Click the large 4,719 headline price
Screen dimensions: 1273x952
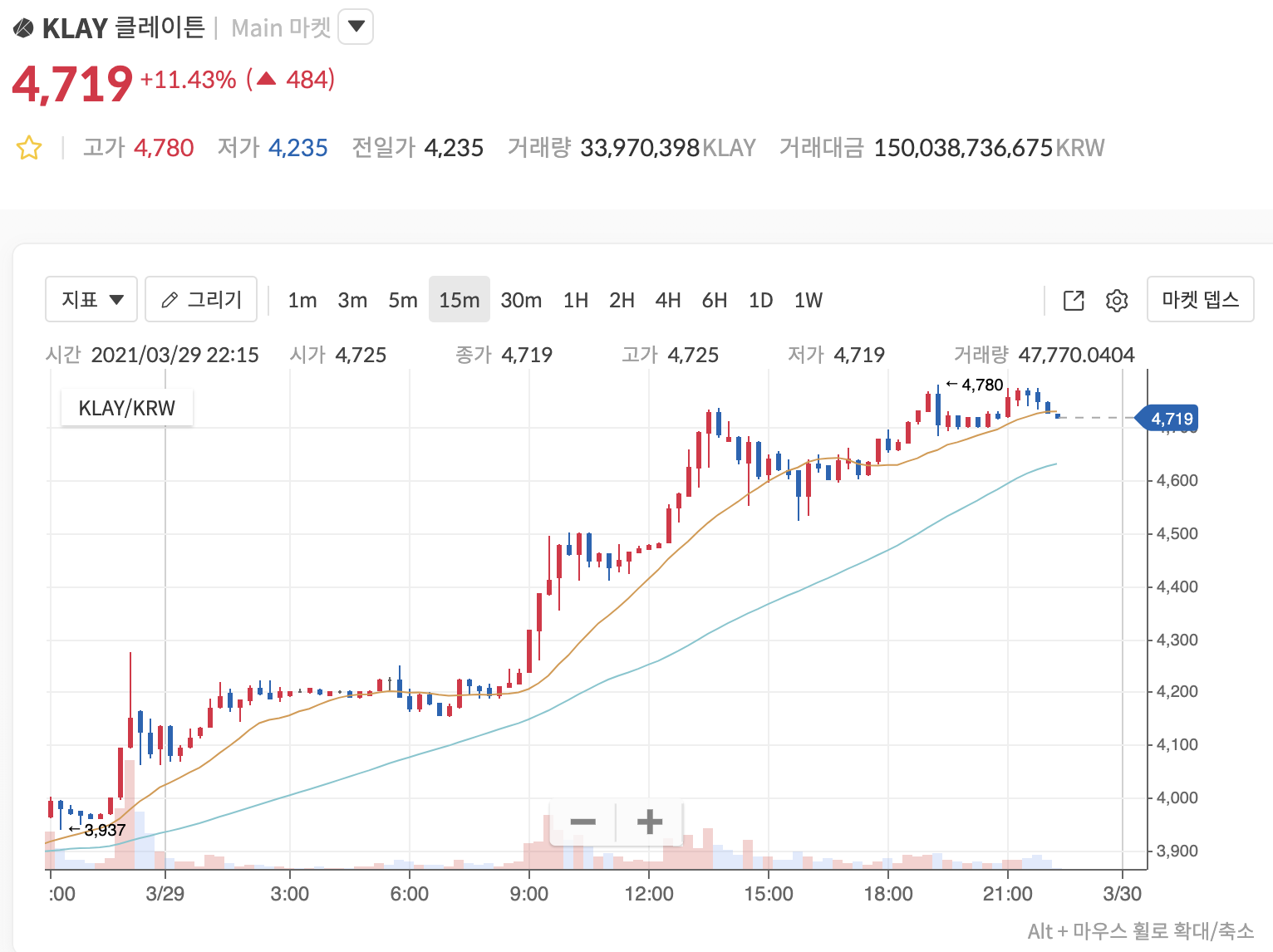click(x=72, y=84)
